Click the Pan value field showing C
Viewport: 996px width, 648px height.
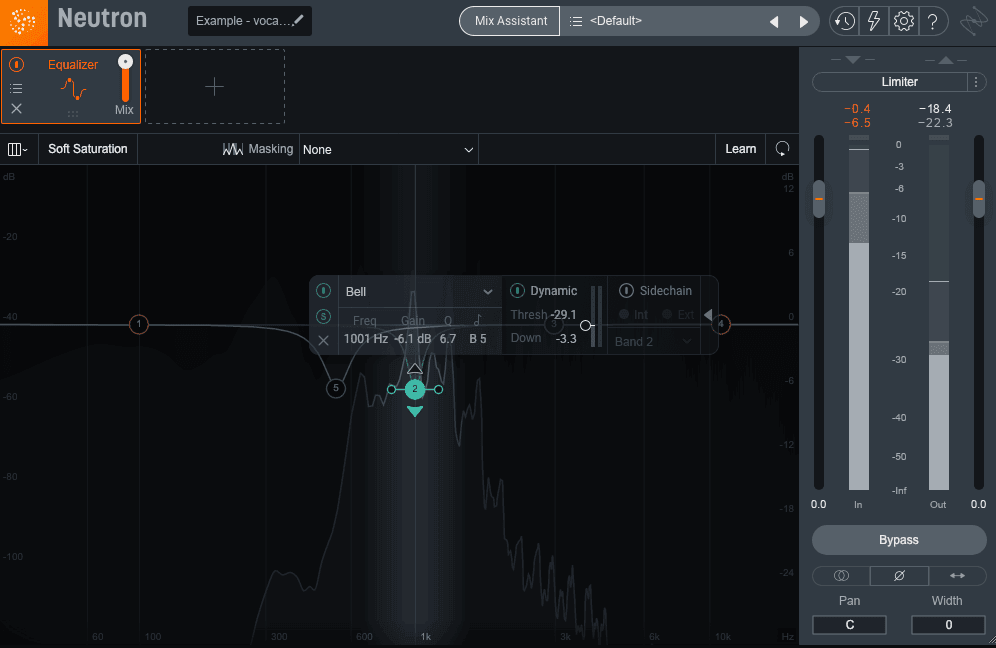pos(849,624)
